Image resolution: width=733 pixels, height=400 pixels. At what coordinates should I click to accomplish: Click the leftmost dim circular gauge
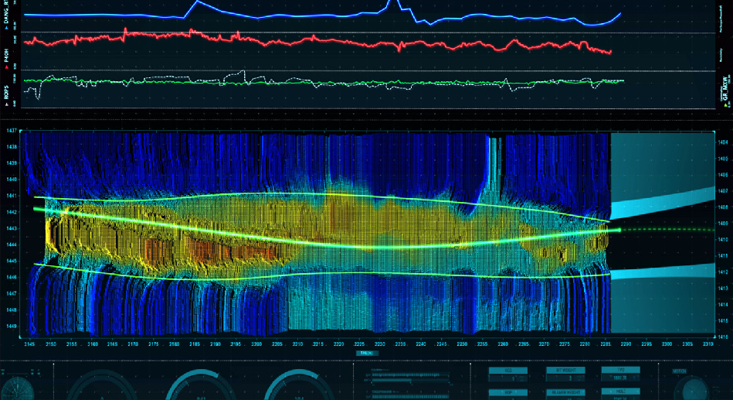(x=102, y=386)
